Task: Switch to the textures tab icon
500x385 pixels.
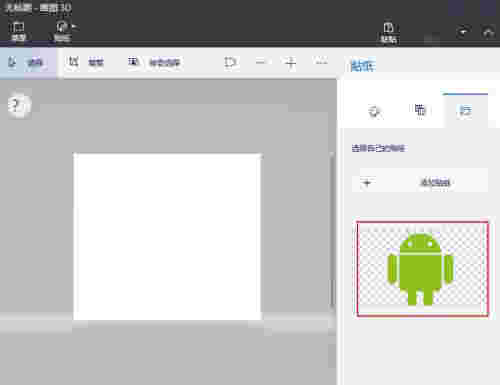Action: 420,110
